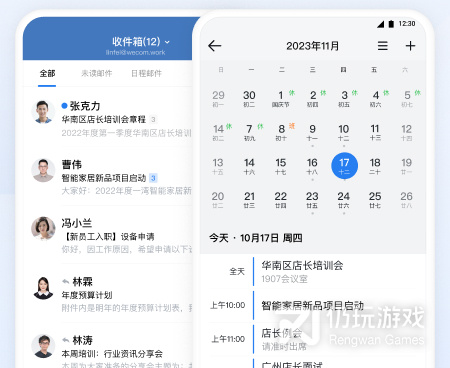450x368 pixels.
Task: Select calendar date 10
Action: pos(344,132)
